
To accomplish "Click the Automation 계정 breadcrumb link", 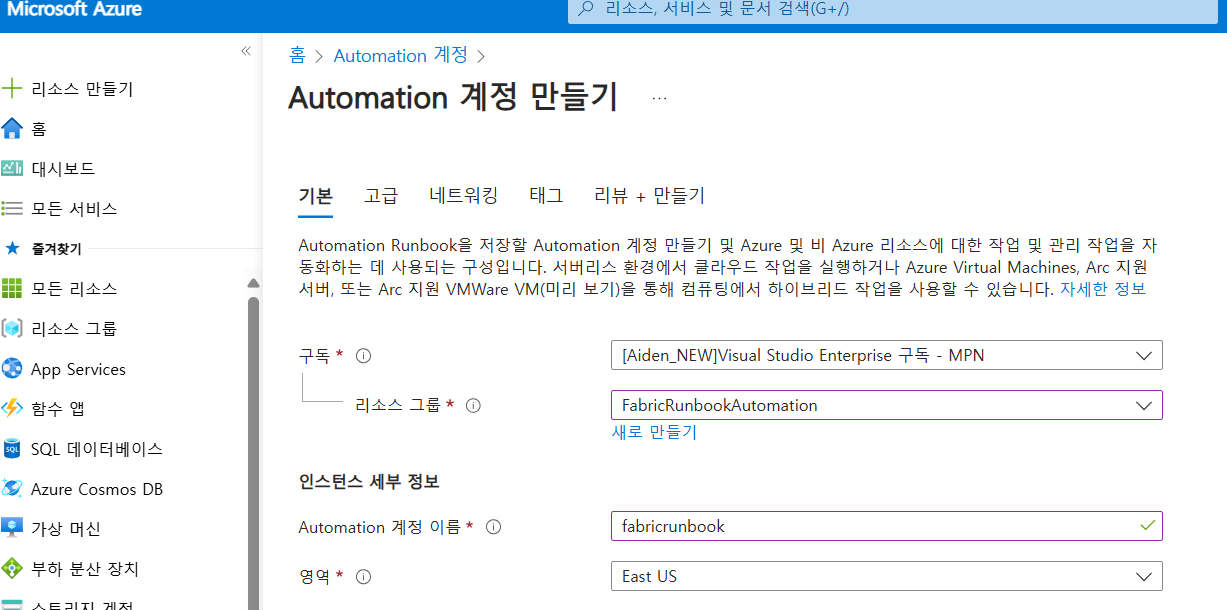I will pyautogui.click(x=401, y=56).
